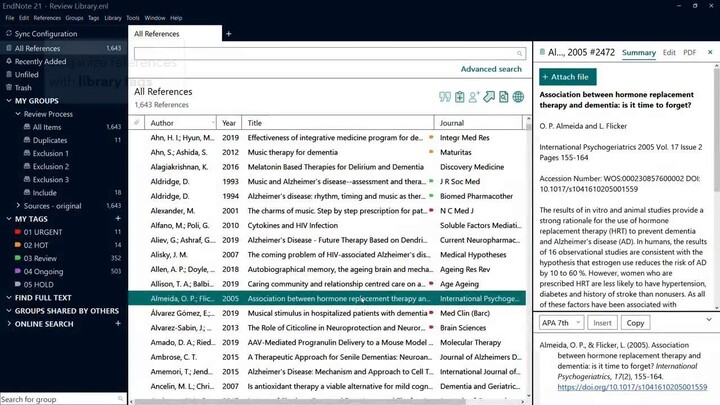
Task: Switch to the Edit tab
Action: tap(669, 52)
